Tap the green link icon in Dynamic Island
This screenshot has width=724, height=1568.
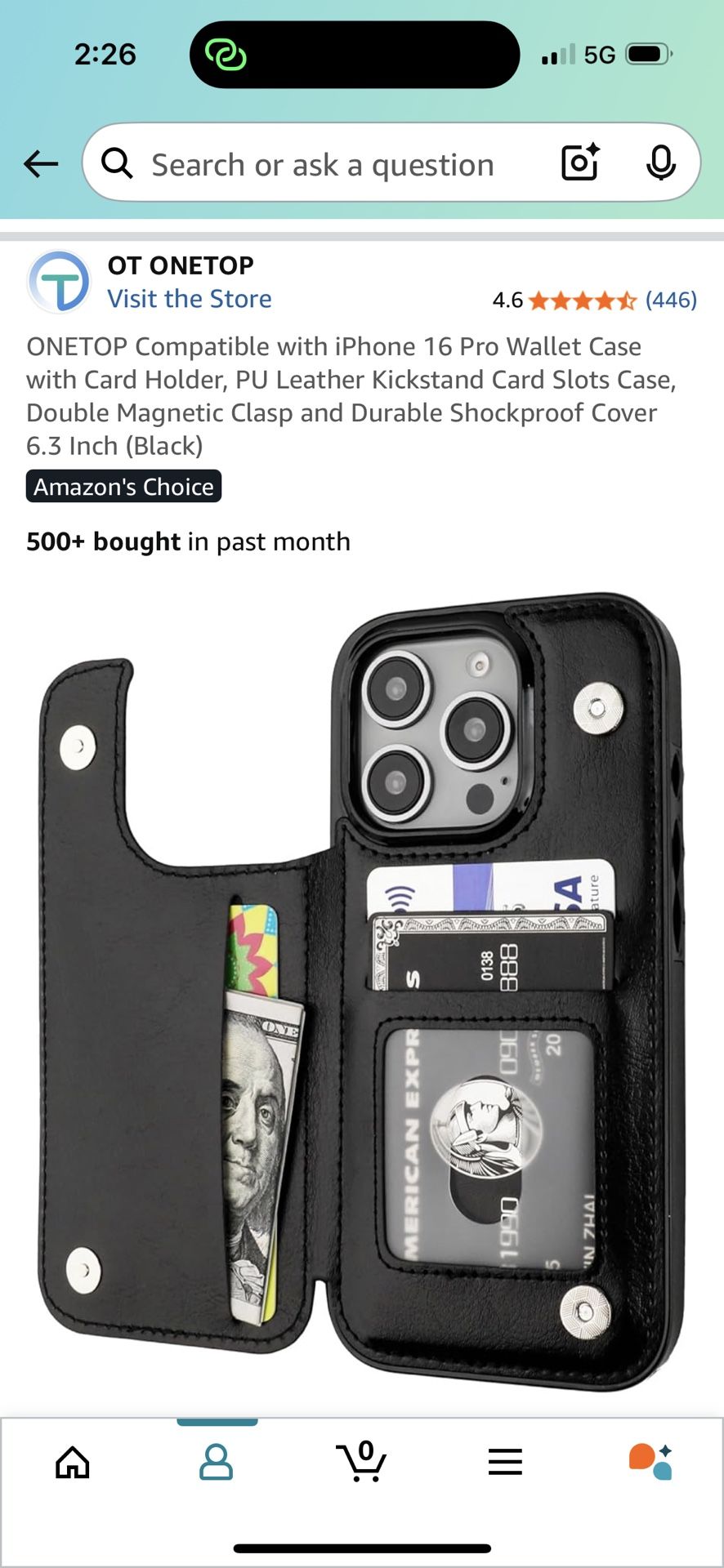pos(226,55)
